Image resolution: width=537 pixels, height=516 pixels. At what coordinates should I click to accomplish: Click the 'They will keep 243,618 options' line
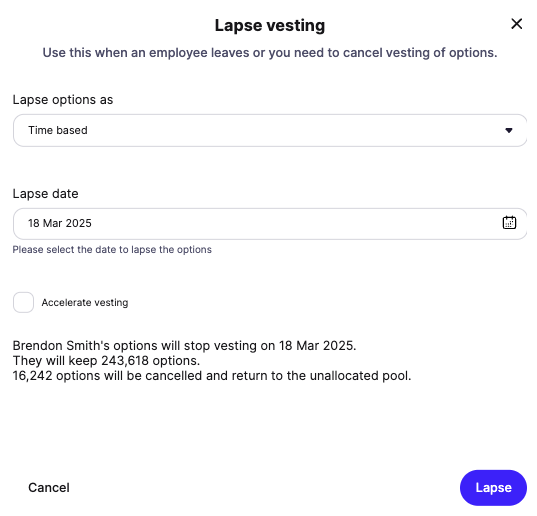click(x=106, y=361)
